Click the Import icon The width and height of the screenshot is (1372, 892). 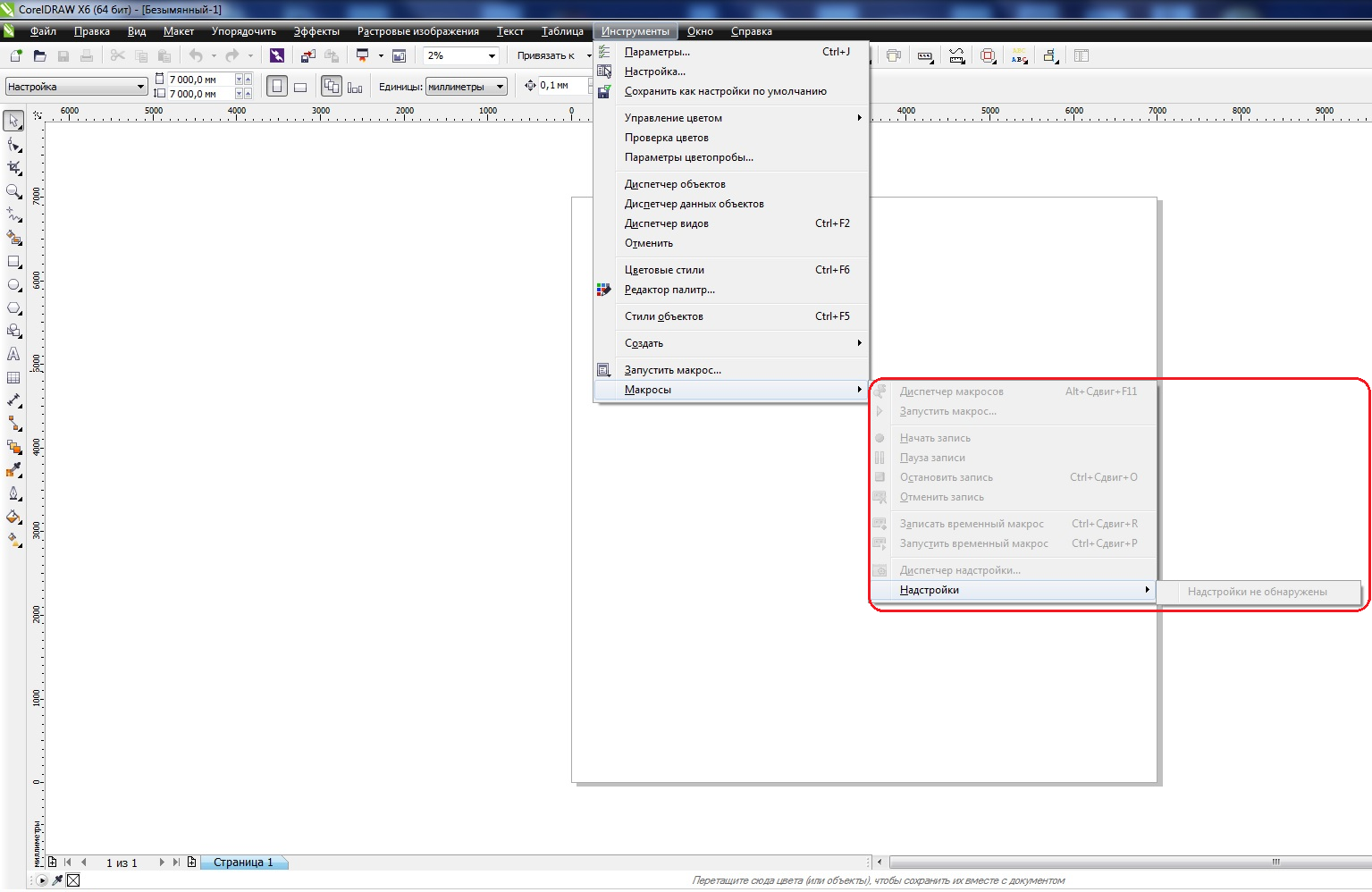point(308,55)
